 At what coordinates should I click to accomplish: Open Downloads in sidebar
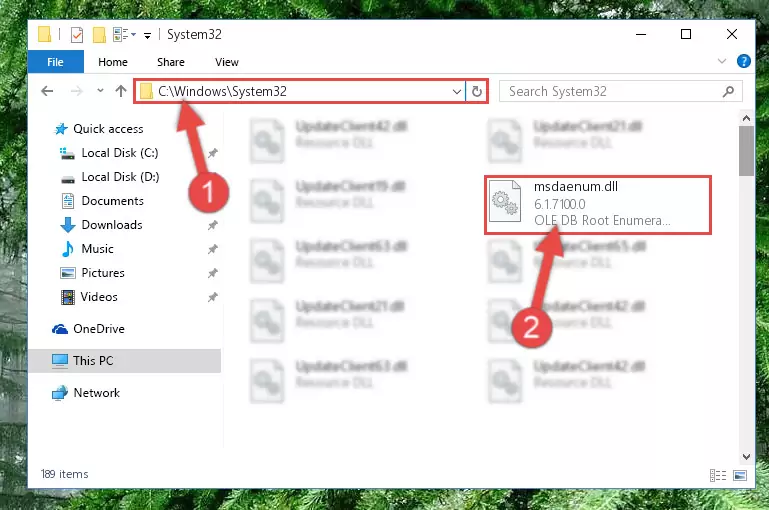click(x=112, y=225)
